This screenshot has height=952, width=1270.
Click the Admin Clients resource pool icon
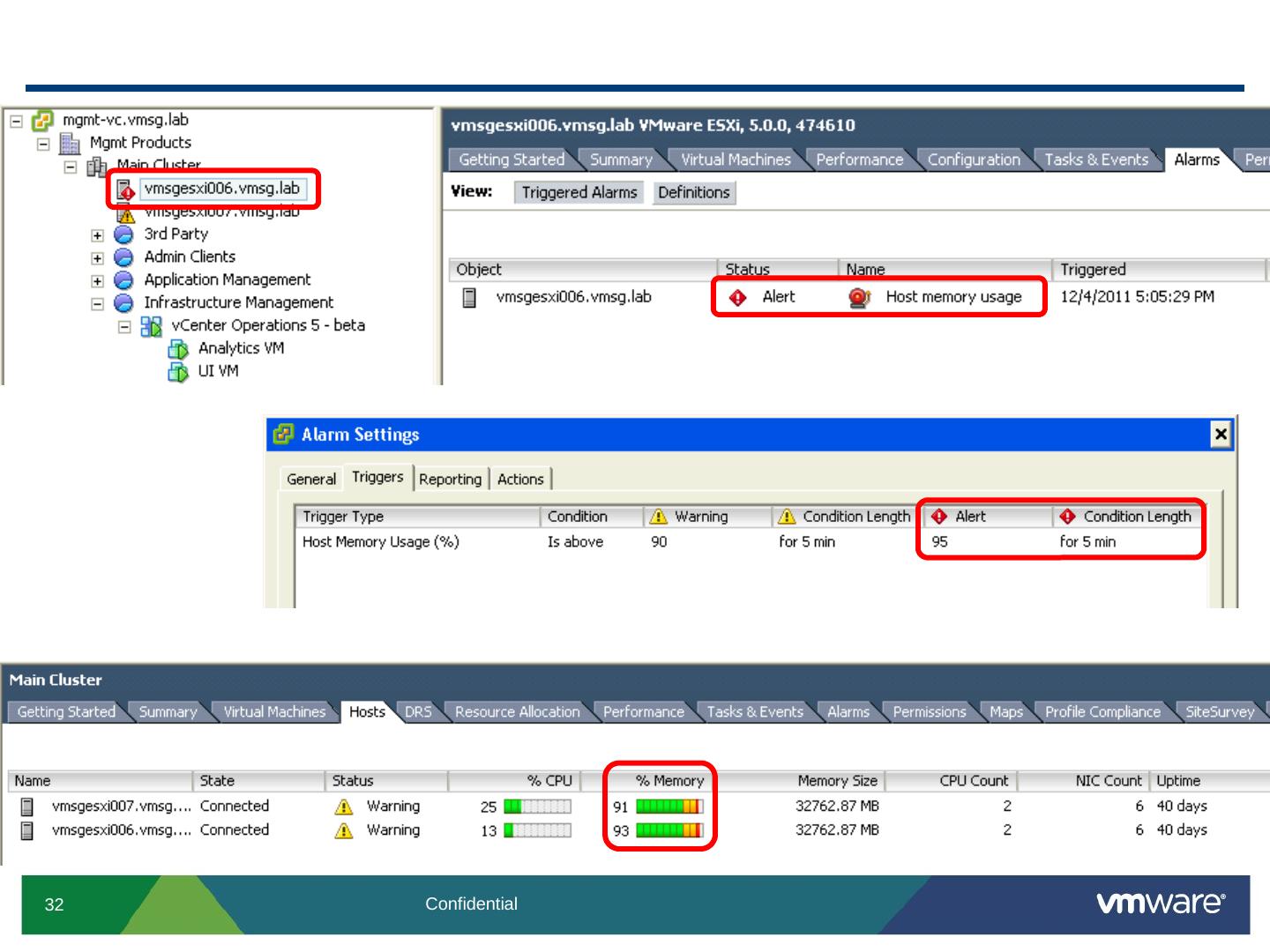124,257
